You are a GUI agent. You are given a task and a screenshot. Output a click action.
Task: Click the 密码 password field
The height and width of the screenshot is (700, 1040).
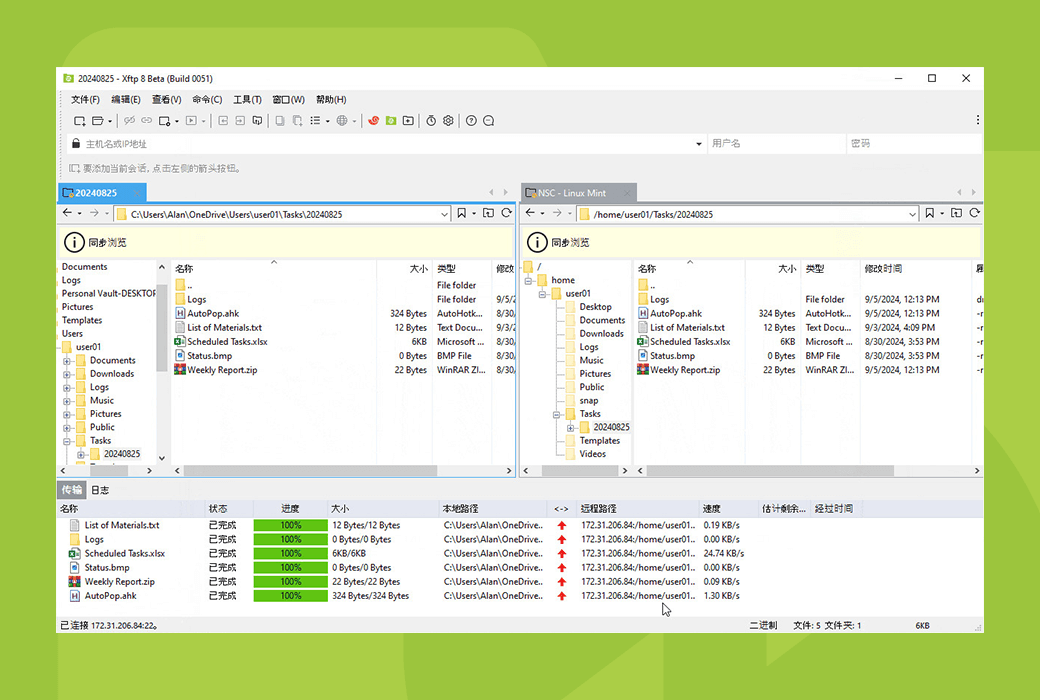pos(914,144)
